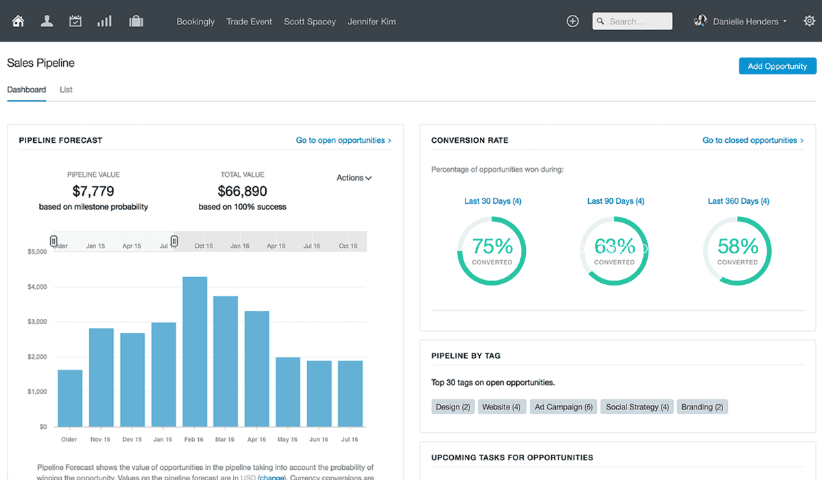Screen dimensions: 822x480
Task: Open the settings gear icon
Action: click(x=809, y=21)
